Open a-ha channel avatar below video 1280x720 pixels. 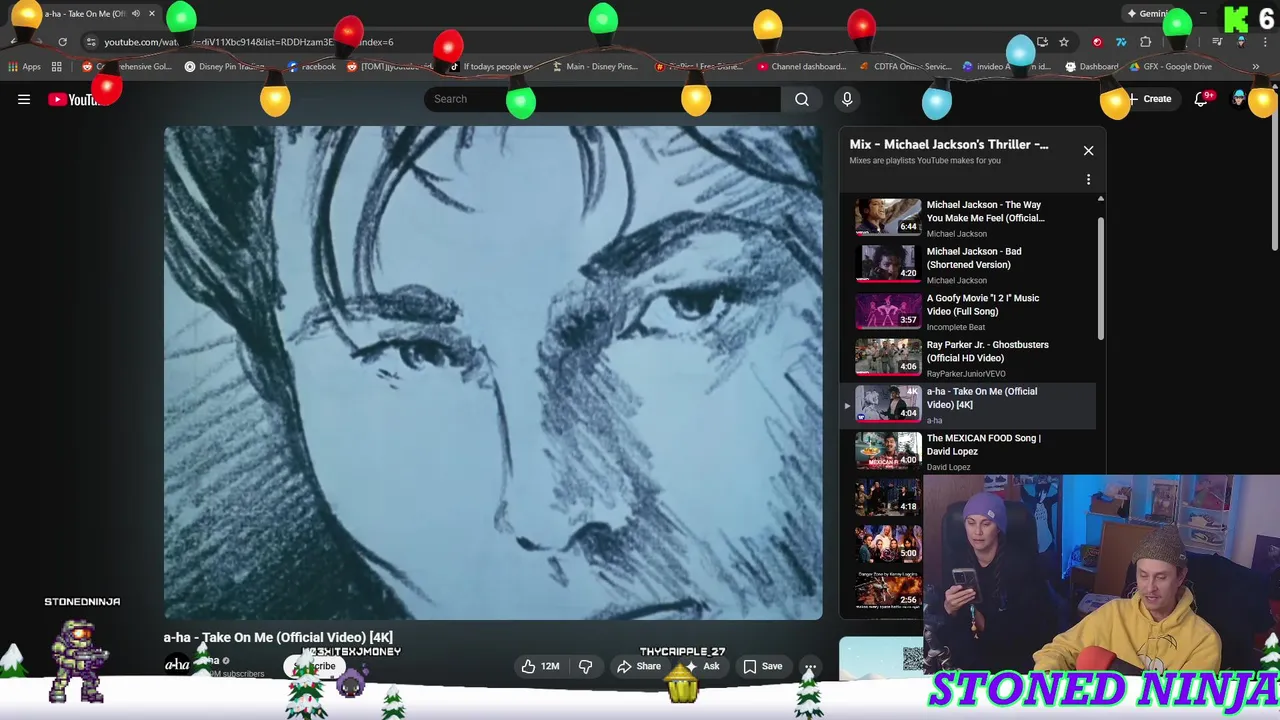(177, 666)
